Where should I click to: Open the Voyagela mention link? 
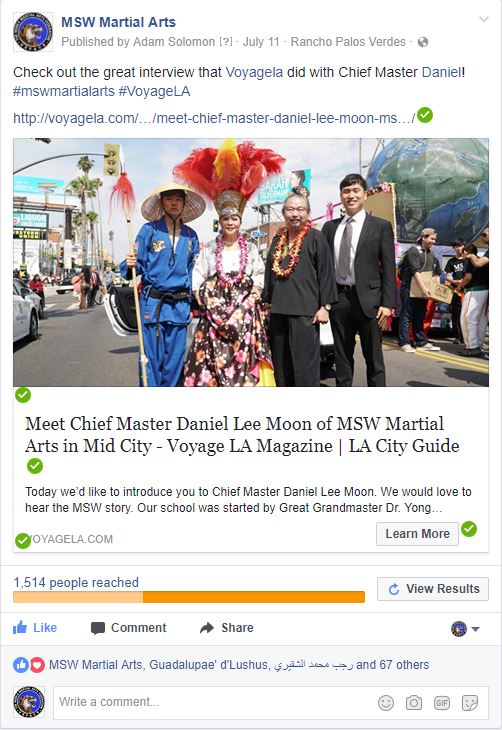click(x=254, y=72)
